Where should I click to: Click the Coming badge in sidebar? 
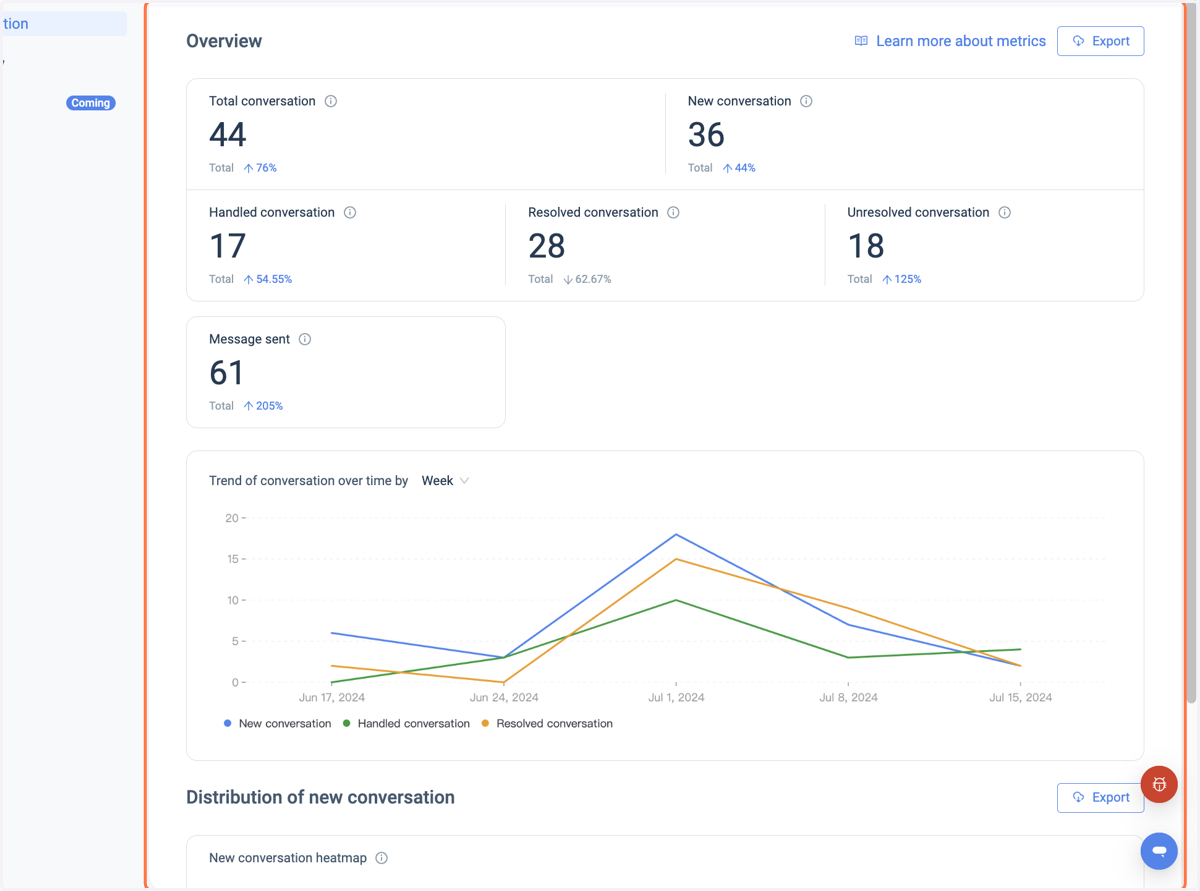coord(91,103)
